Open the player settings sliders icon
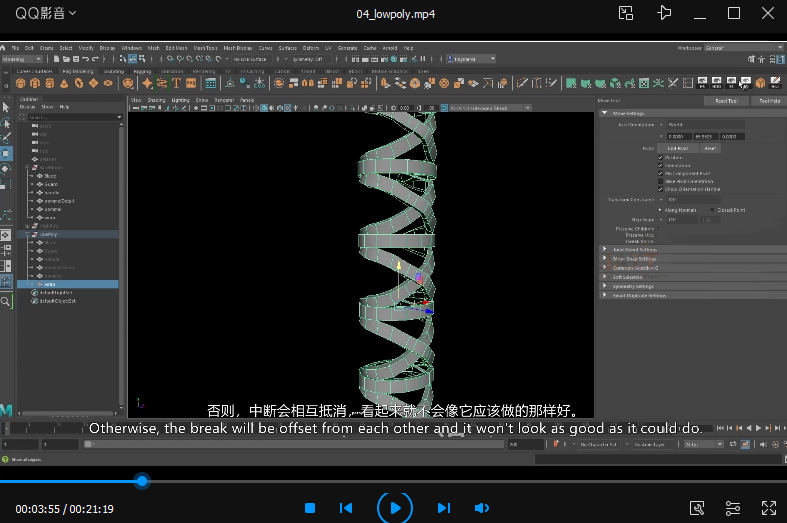The height and width of the screenshot is (523, 787). 733,508
